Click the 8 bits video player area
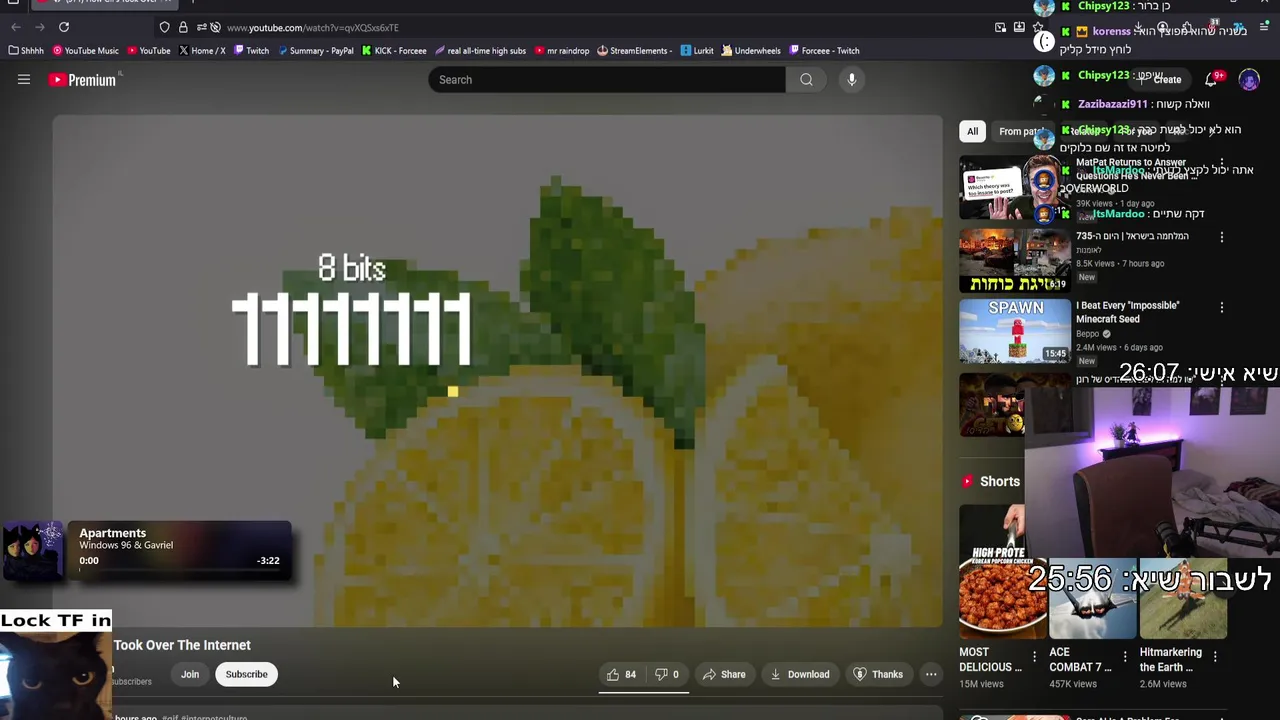The height and width of the screenshot is (720, 1280). coord(497,371)
